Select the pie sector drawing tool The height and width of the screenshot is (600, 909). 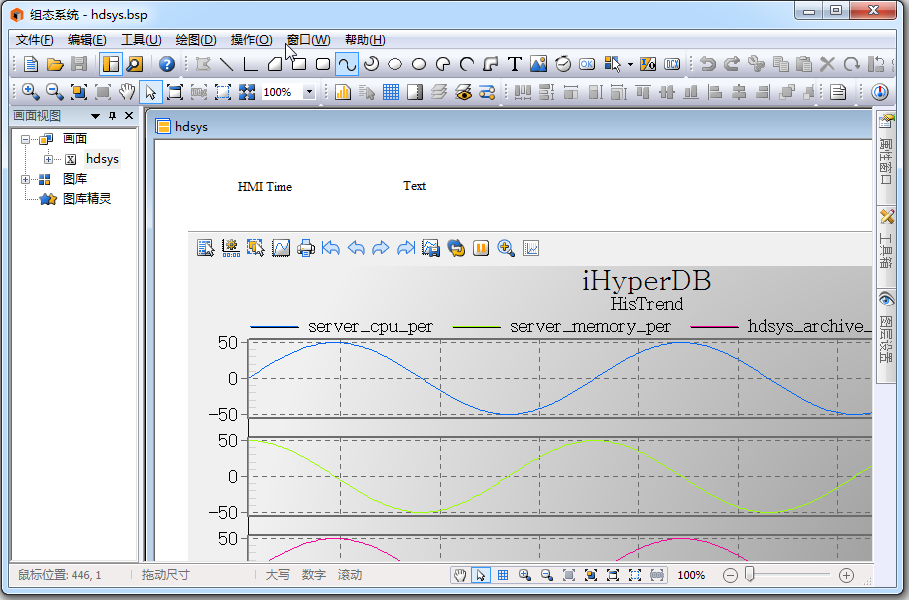[443, 64]
